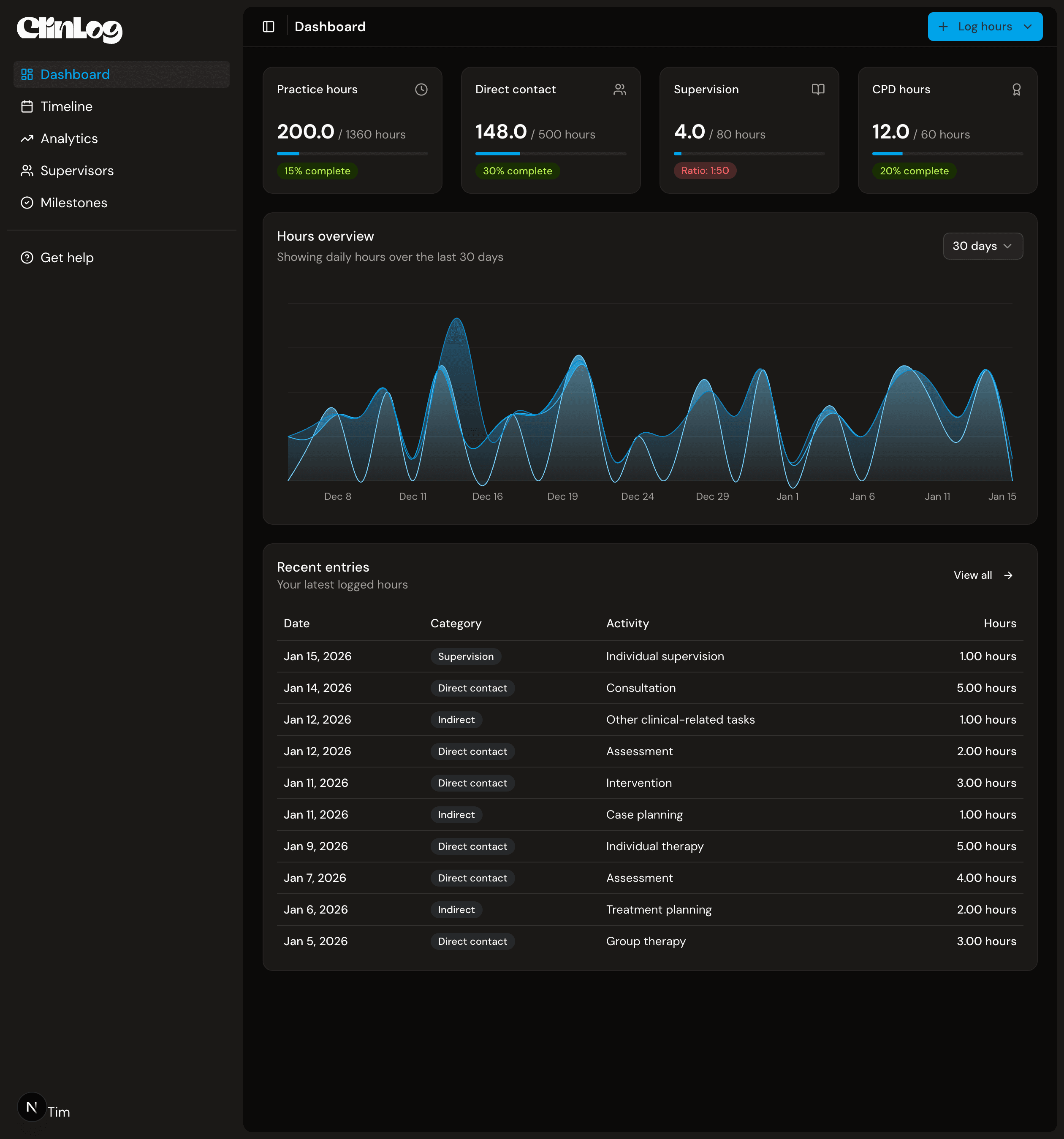Viewport: 1064px width, 1139px height.
Task: Click the award icon on CPD hours
Action: point(1016,90)
